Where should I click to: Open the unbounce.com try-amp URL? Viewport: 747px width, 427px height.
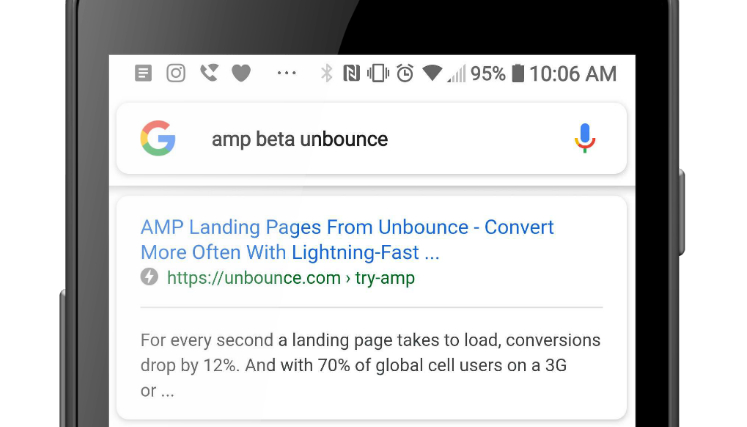coord(291,278)
